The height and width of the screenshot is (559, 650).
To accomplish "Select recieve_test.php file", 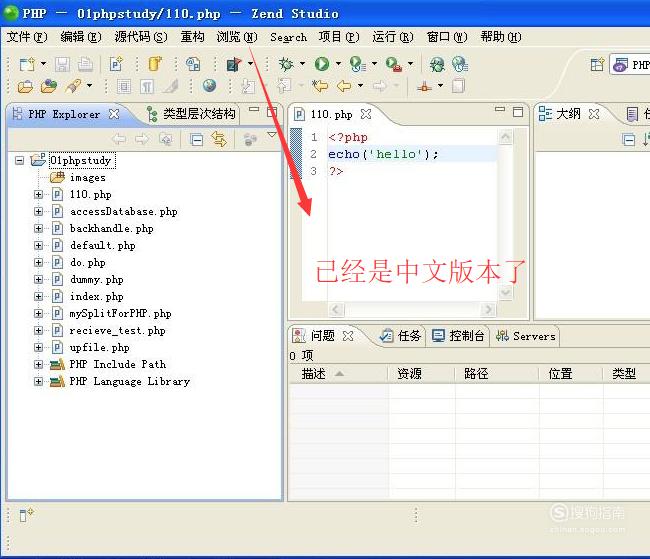I will pos(117,331).
